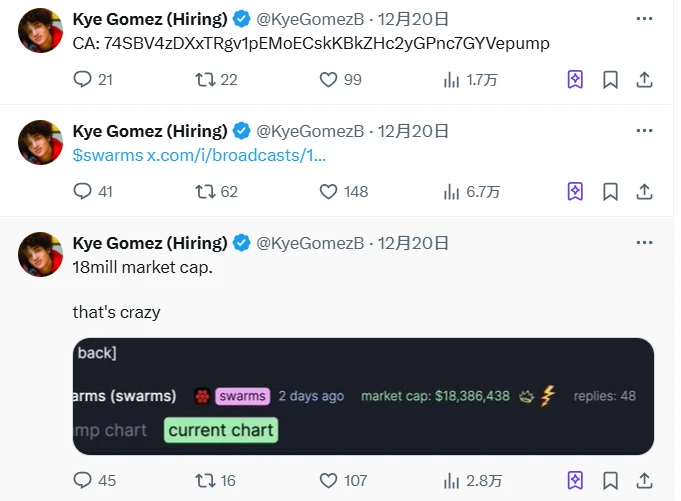Screen dimensions: 681x501
Task: Open Kye Gomez avatar on the CA tweet
Action: (41, 30)
